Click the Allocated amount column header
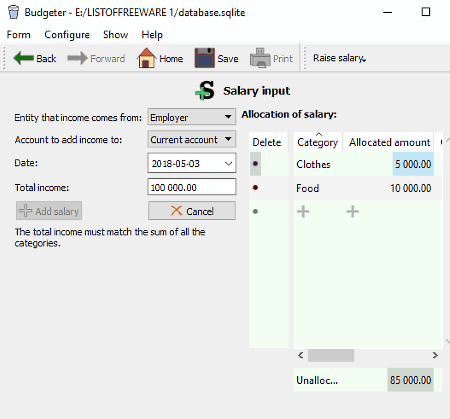Screen dimensions: 450x419 (389, 142)
